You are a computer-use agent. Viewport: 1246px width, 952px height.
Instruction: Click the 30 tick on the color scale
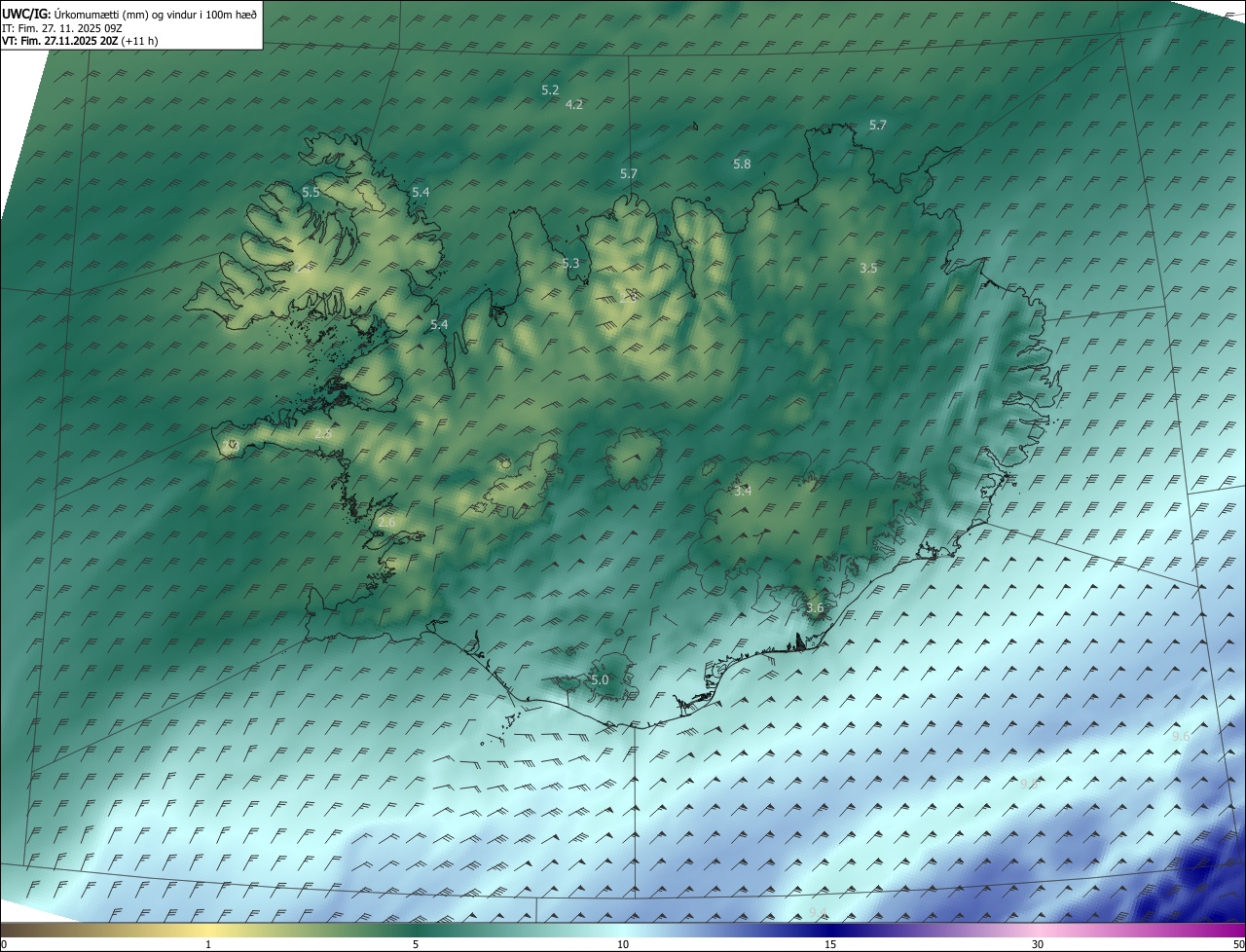click(1038, 944)
